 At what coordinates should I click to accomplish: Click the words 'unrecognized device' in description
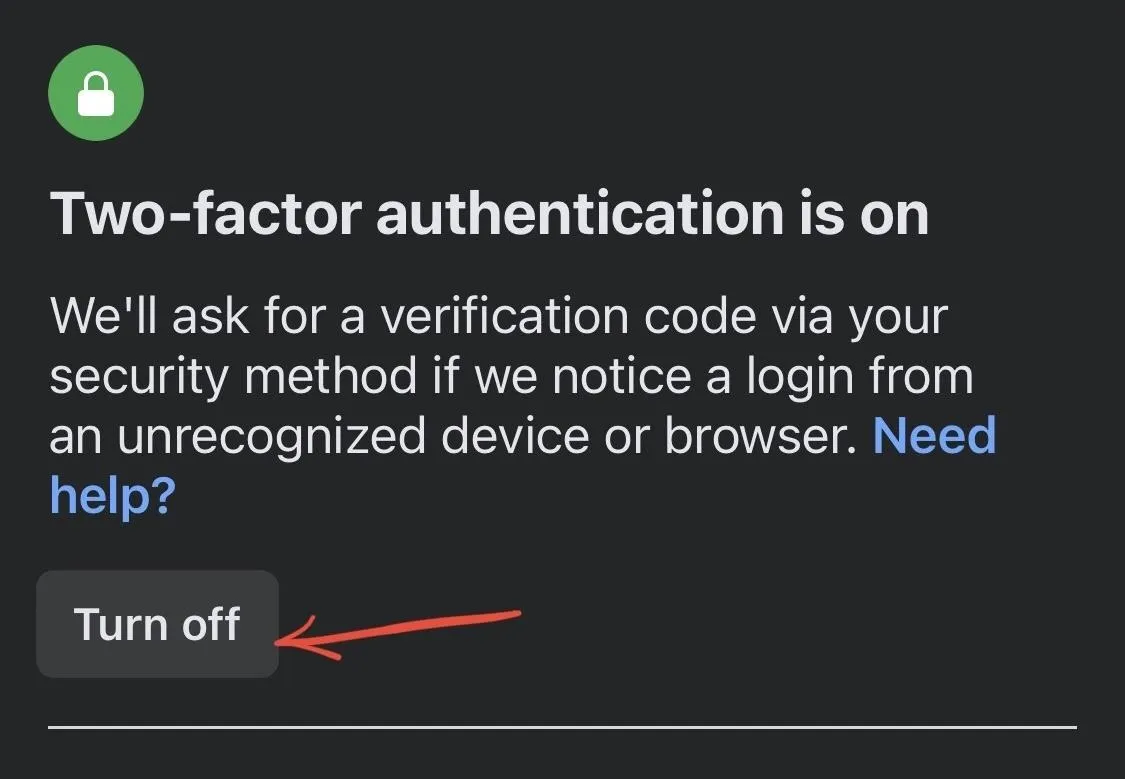tap(353, 437)
